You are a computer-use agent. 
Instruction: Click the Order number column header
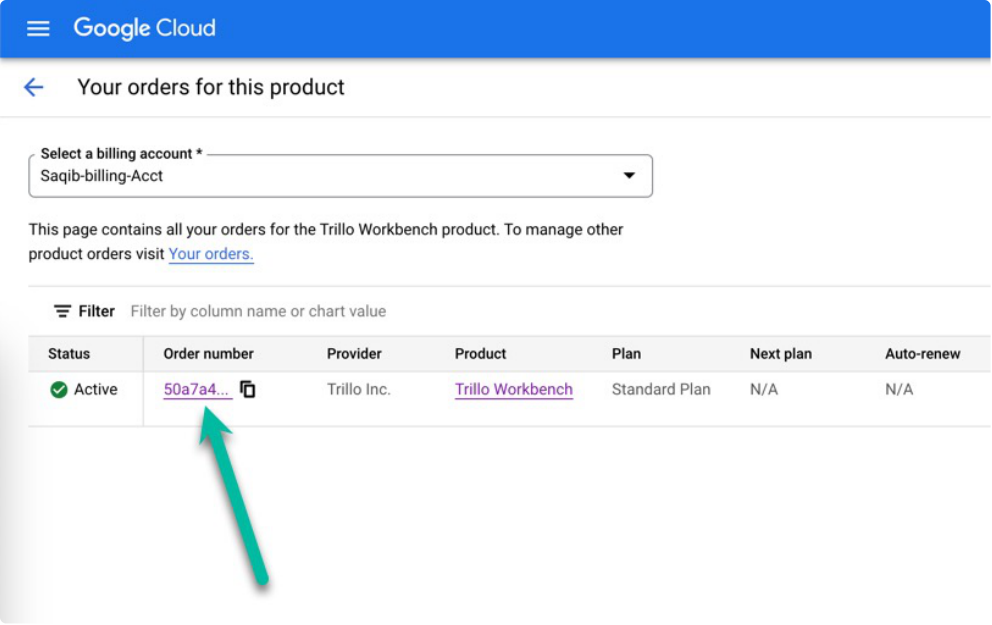208,354
